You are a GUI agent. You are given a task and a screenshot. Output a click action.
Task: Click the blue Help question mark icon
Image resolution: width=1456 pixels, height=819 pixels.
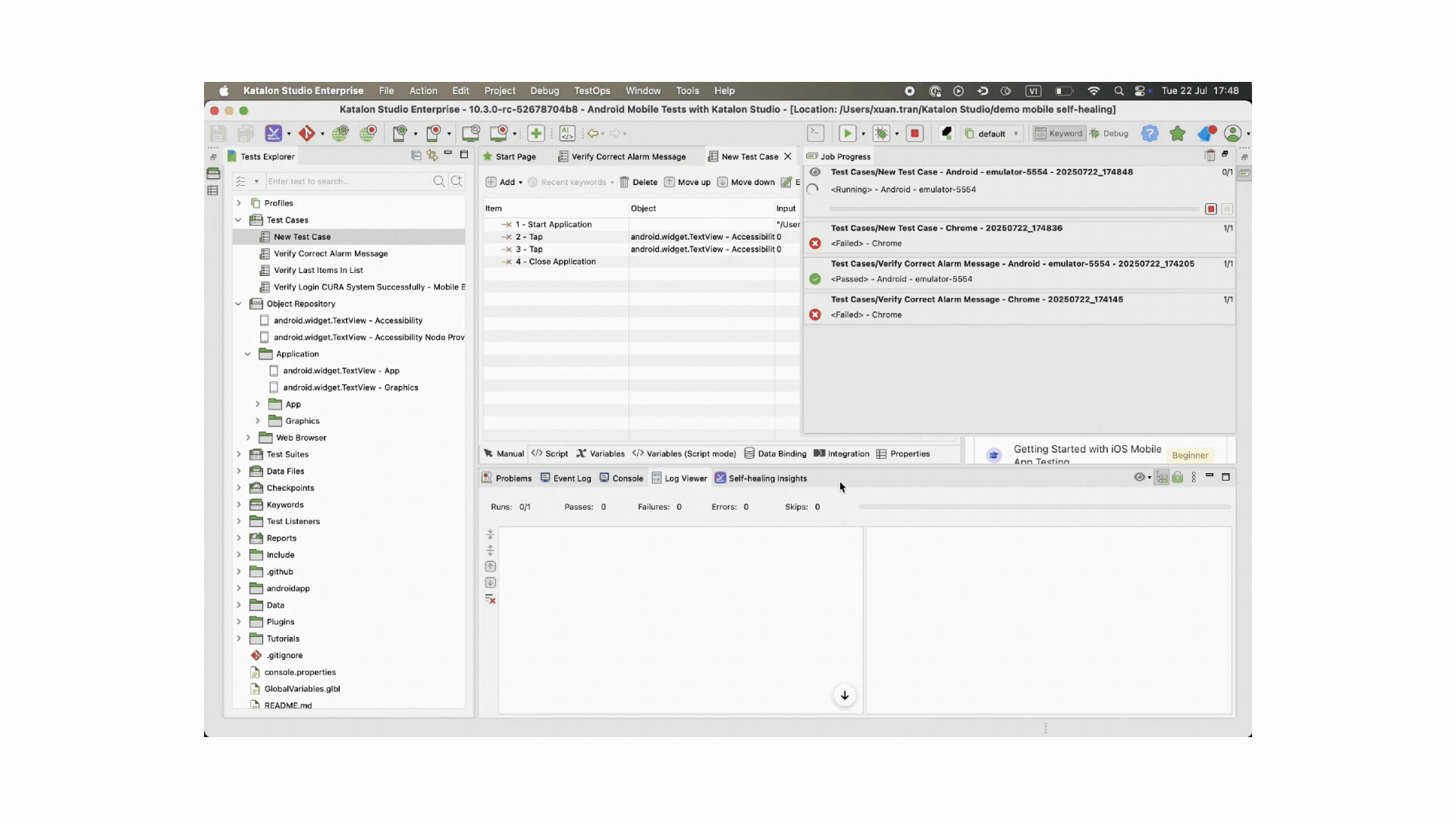[x=1150, y=133]
